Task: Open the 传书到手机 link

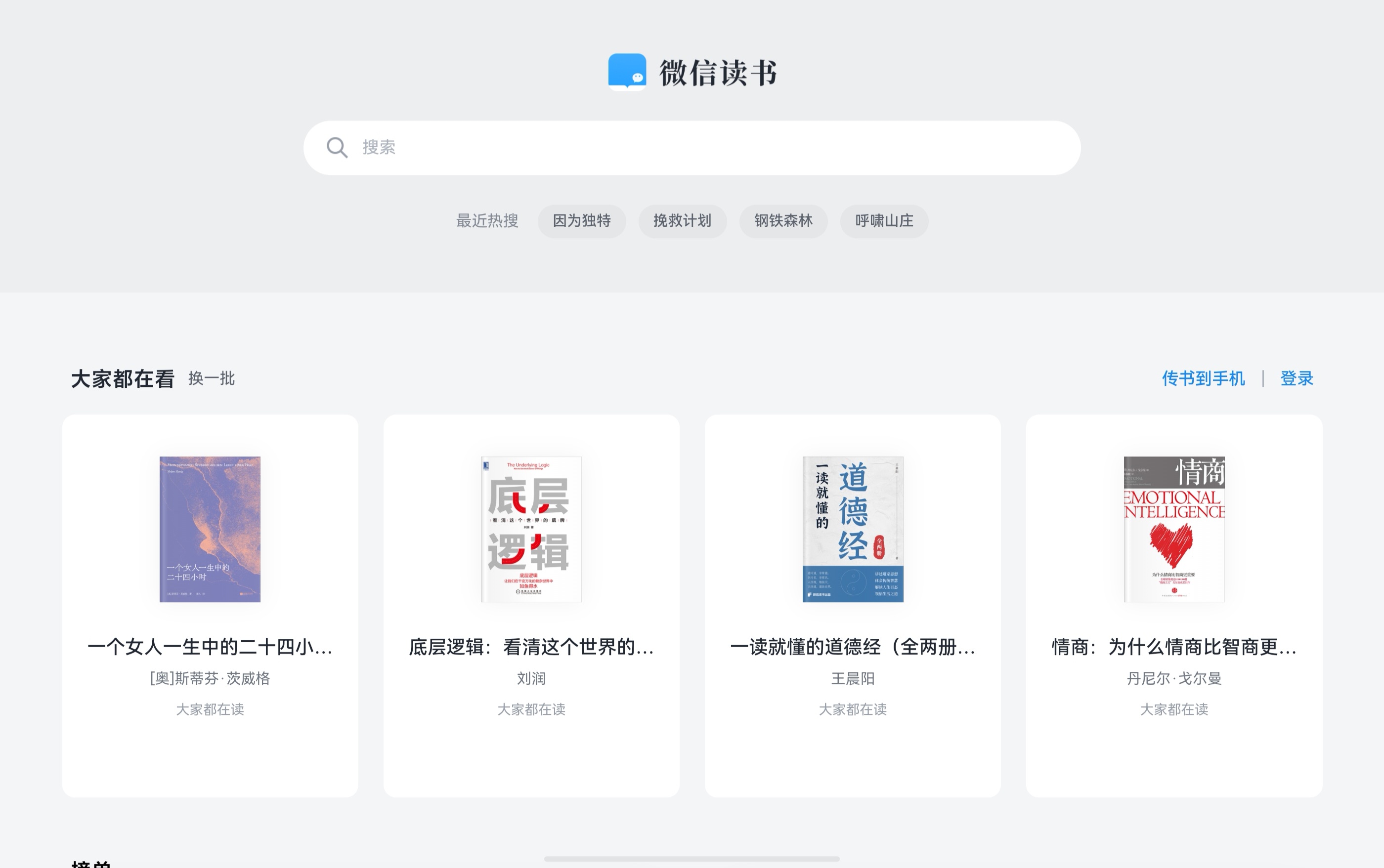Action: (x=1203, y=378)
